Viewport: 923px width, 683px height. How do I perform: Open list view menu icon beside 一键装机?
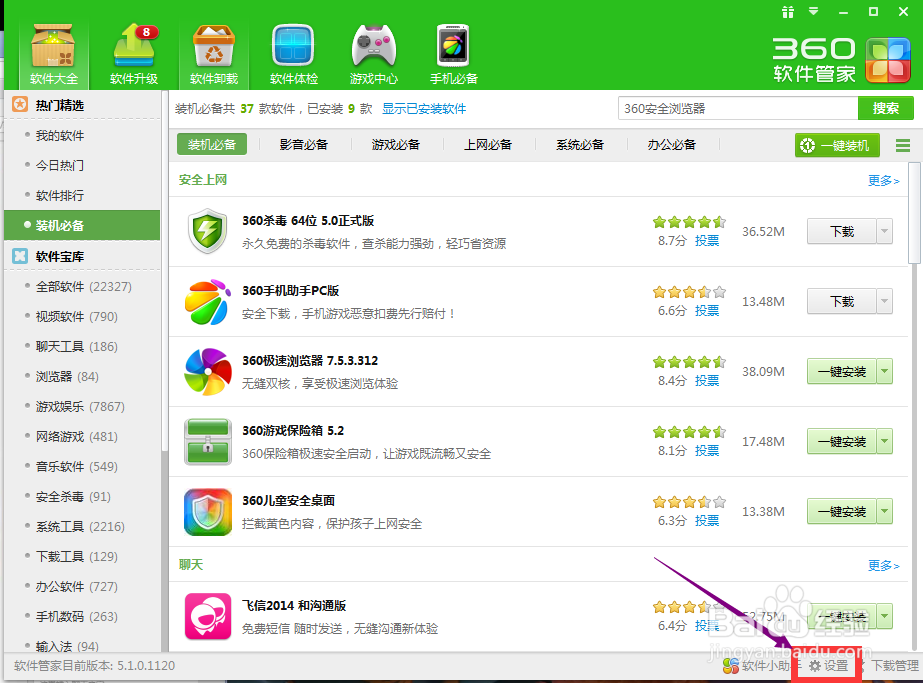click(x=902, y=145)
